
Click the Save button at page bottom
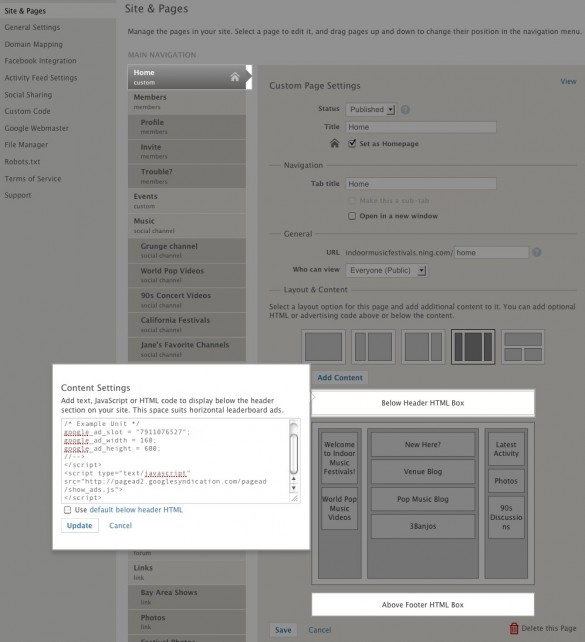tap(283, 630)
